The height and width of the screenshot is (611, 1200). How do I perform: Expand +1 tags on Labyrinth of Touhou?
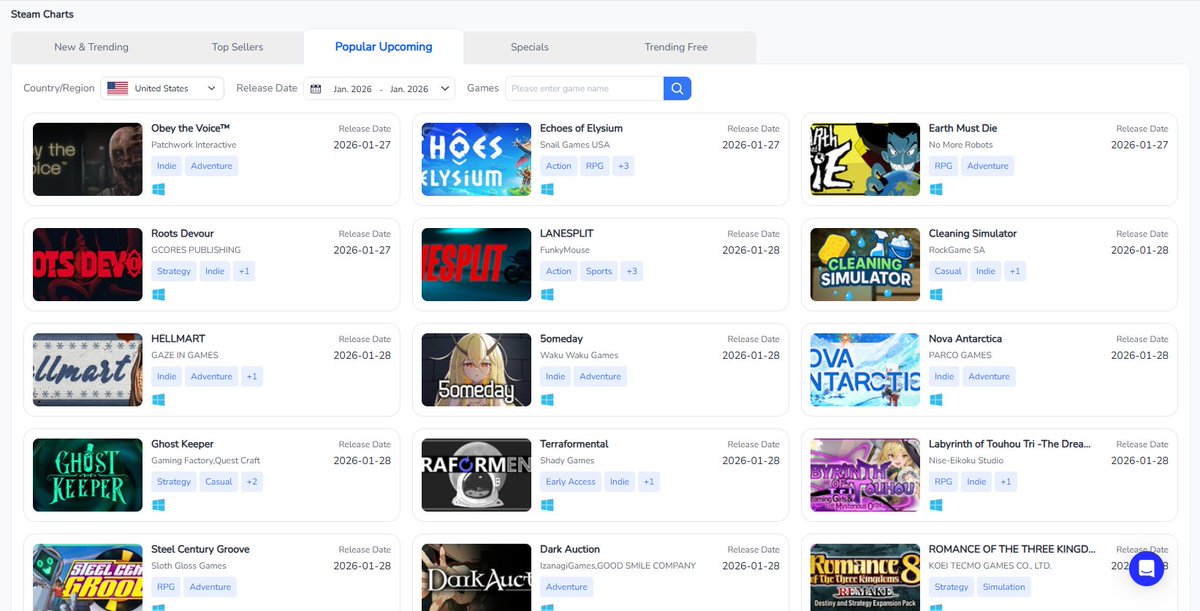point(1006,481)
